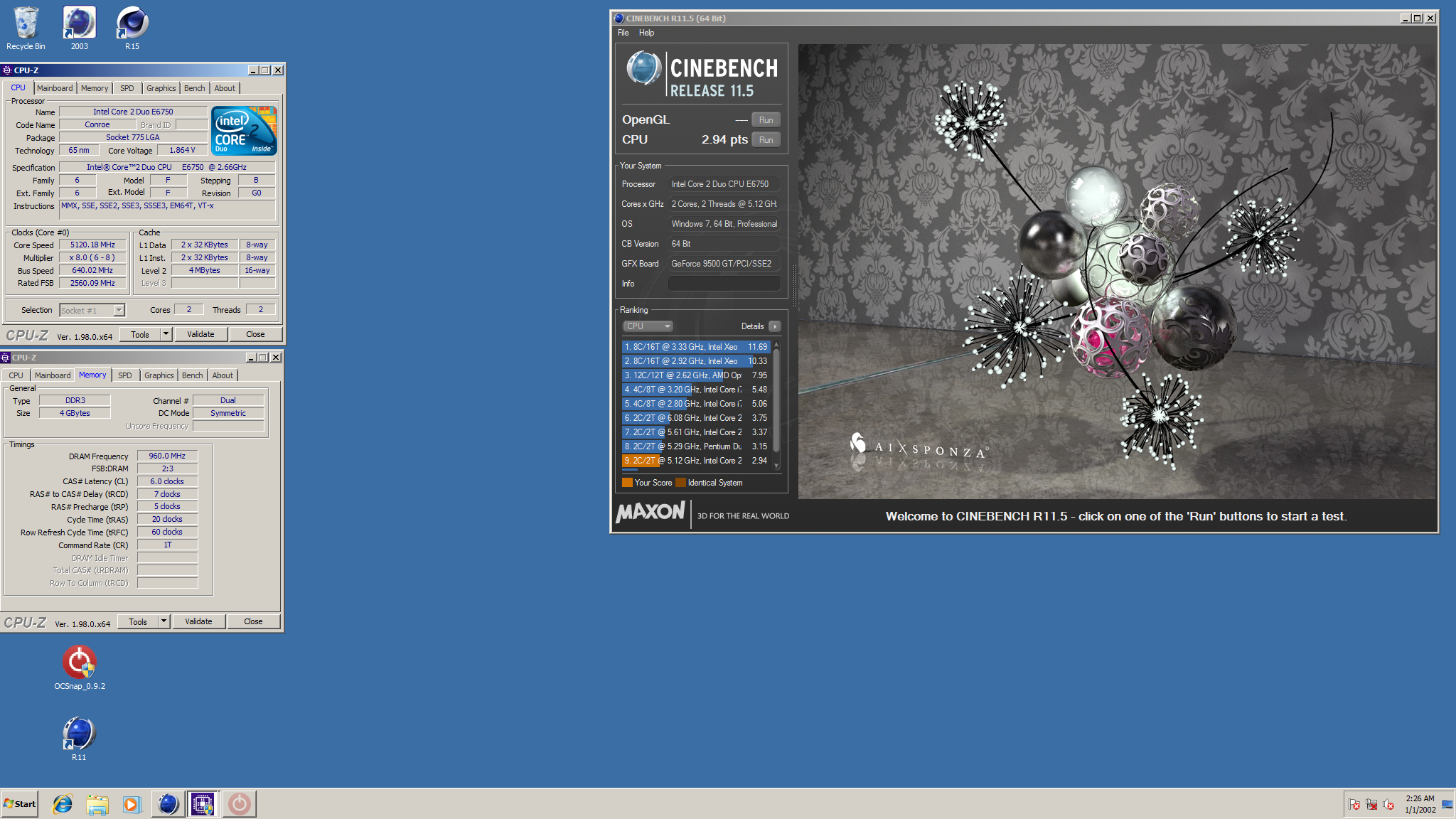This screenshot has width=1456, height=819.
Task: Click the network status tray icon
Action: click(1371, 805)
